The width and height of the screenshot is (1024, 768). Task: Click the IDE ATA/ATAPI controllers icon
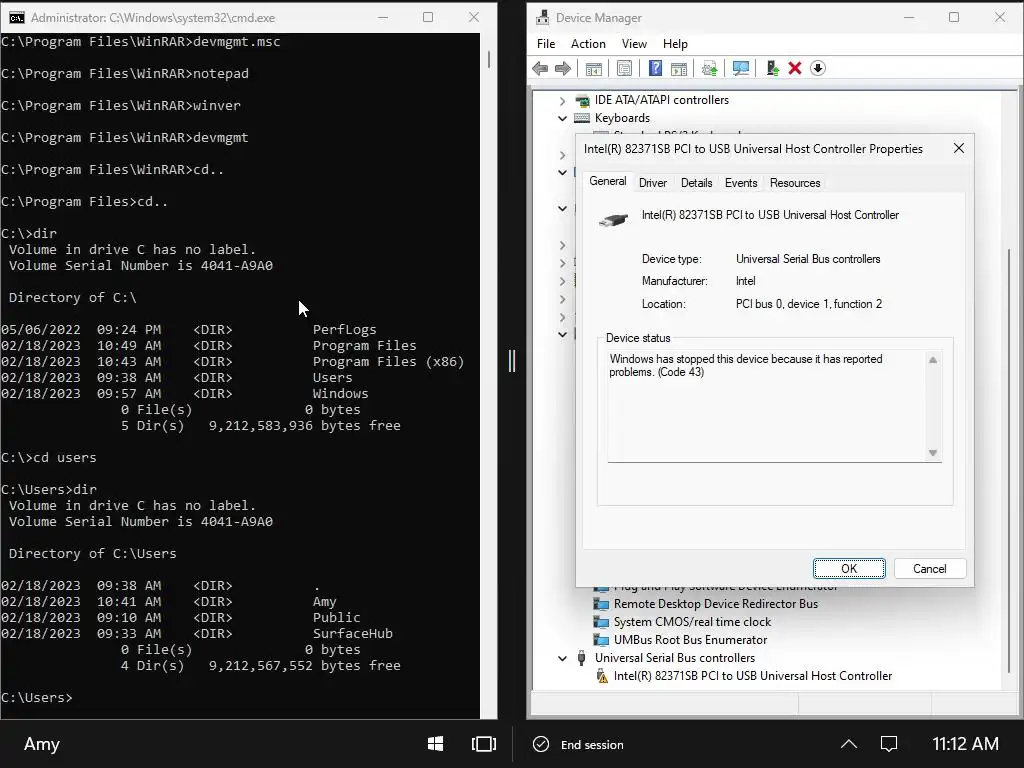click(582, 100)
